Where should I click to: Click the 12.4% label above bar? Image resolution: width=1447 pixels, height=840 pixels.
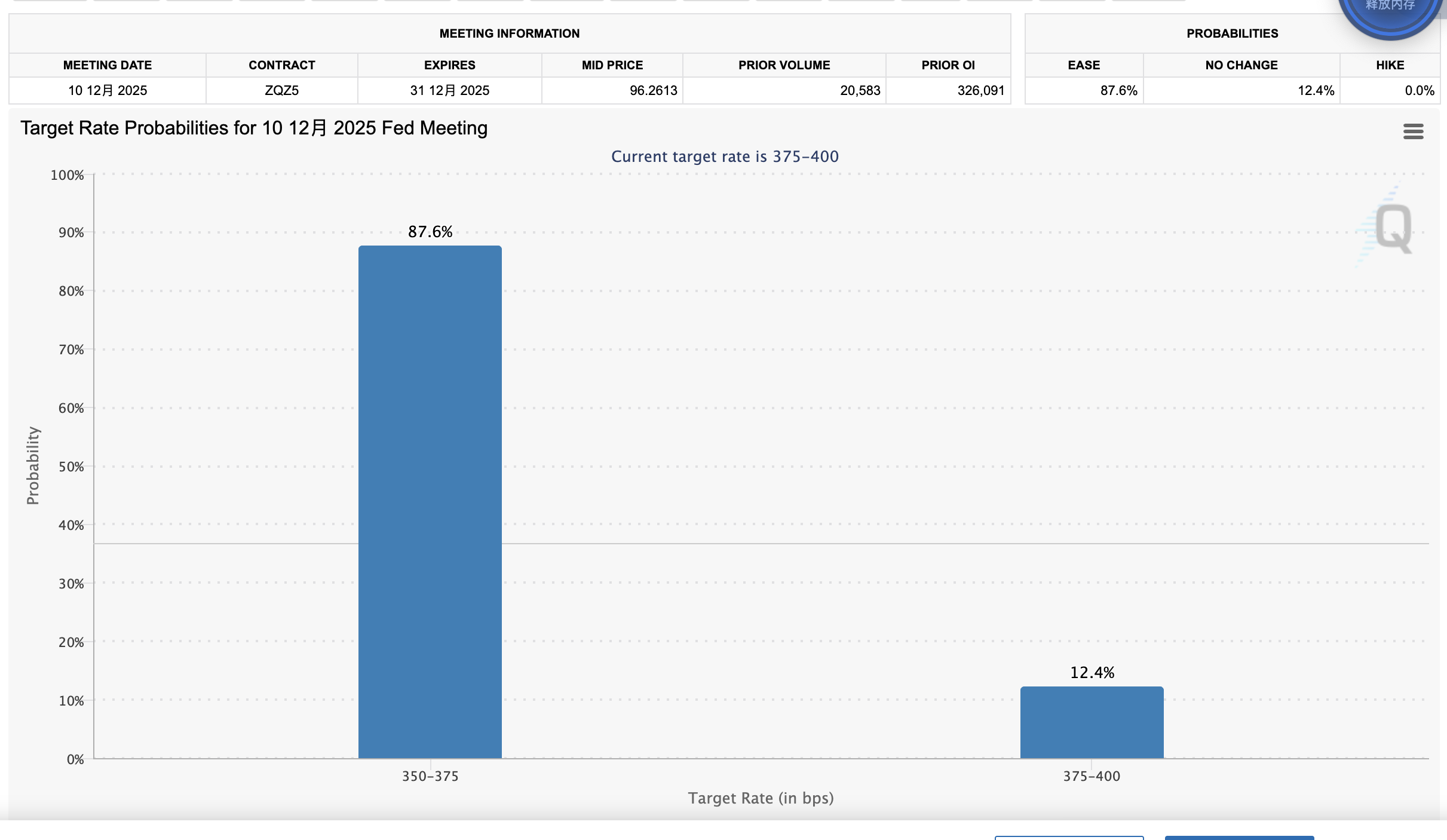[x=1092, y=673]
